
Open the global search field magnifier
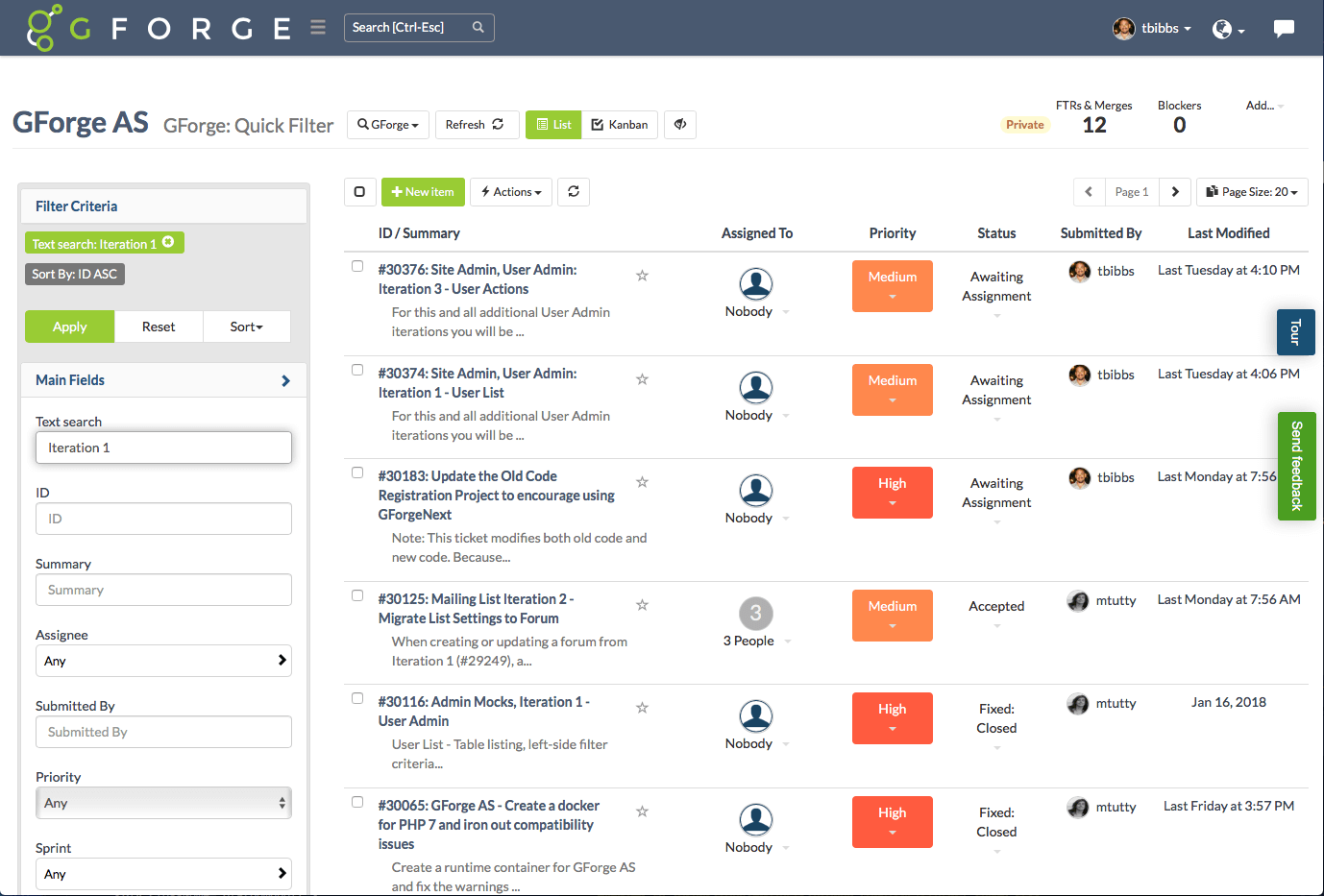point(478,28)
